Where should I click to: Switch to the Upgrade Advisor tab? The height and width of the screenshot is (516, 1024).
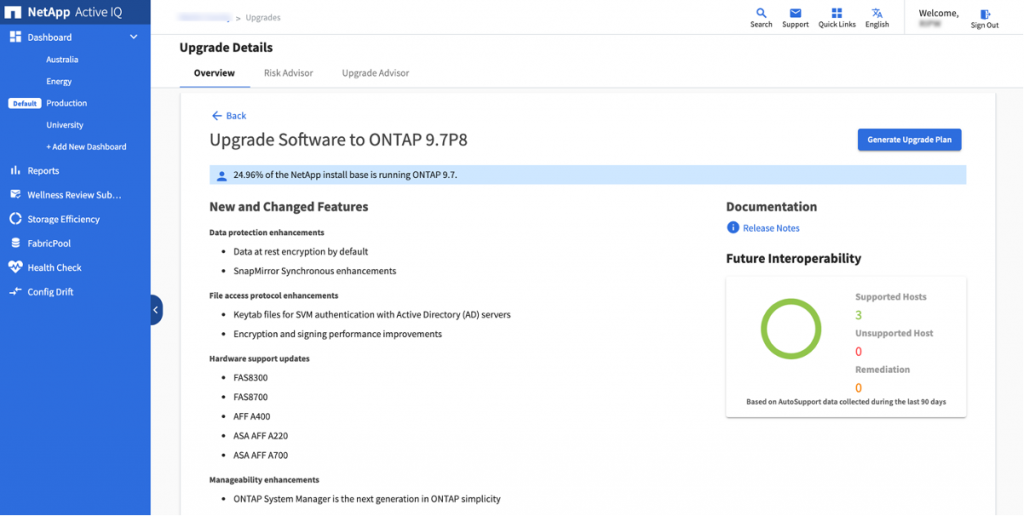pyautogui.click(x=376, y=73)
